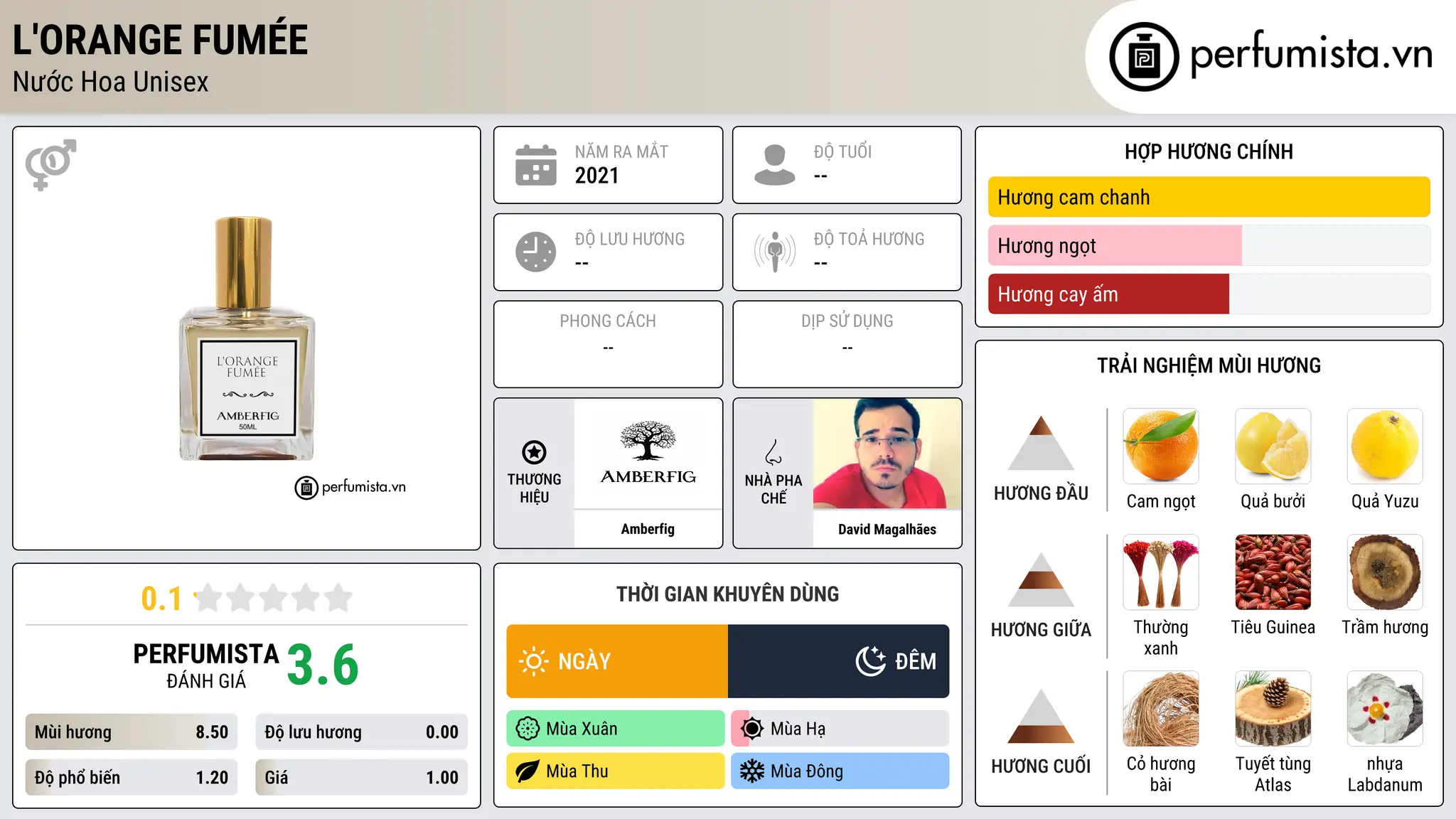Select the Quả bưởi grapefruit note image

coord(1273,446)
